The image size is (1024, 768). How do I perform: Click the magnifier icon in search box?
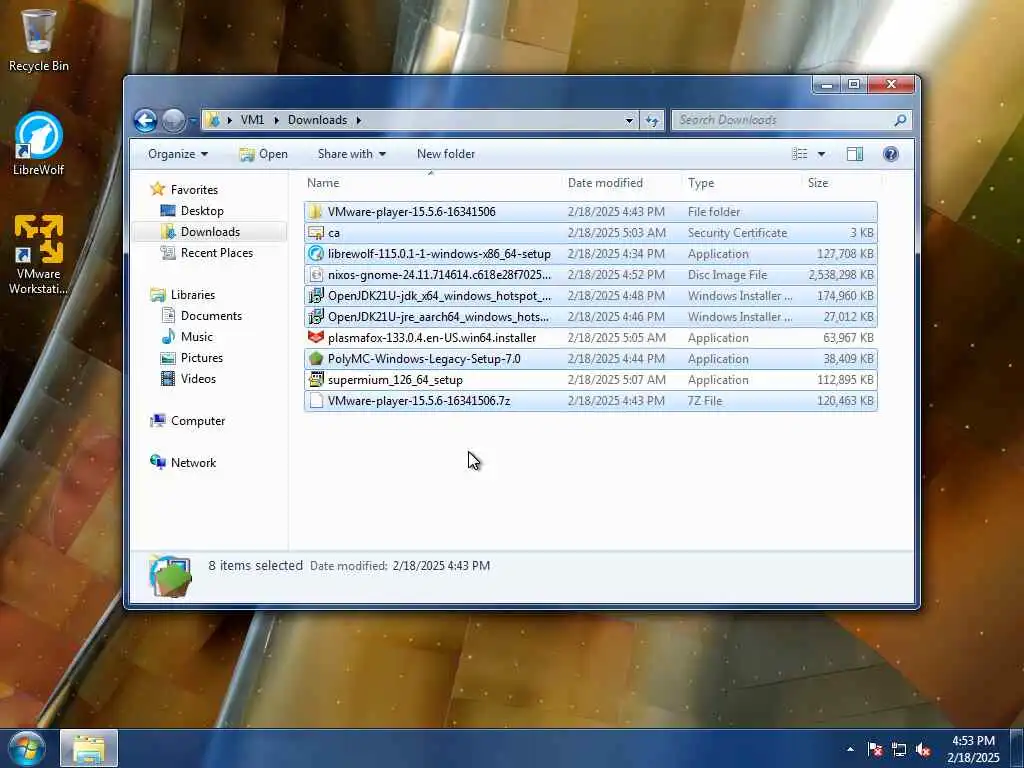click(x=900, y=120)
